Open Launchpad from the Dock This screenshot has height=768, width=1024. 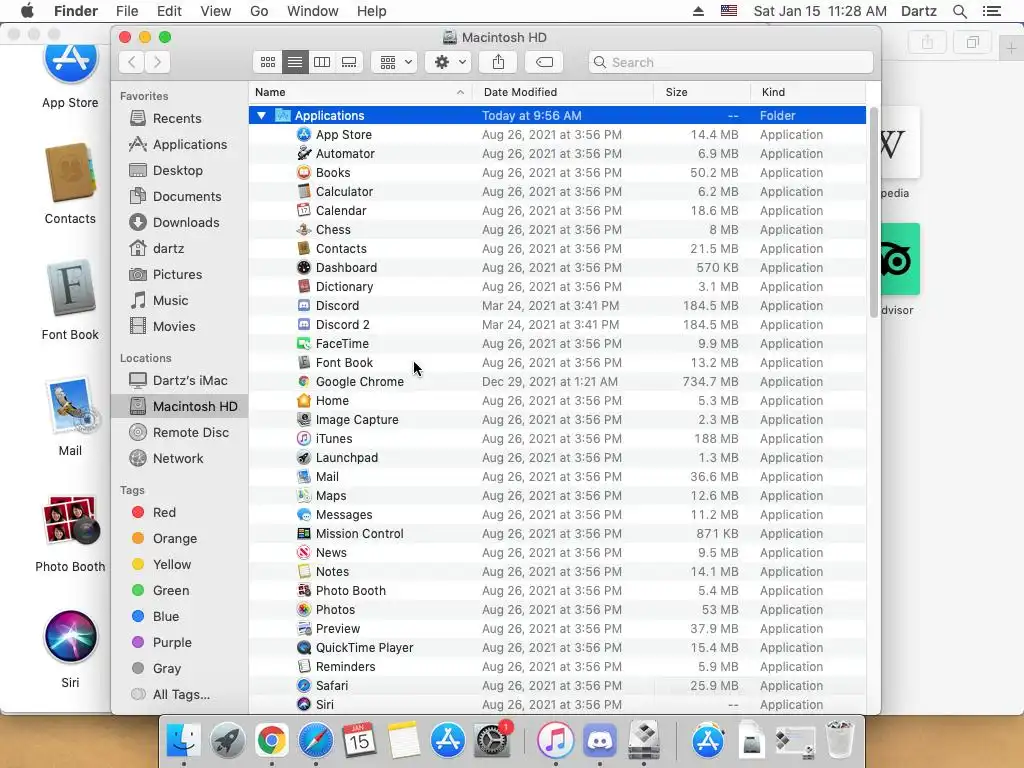tap(227, 741)
